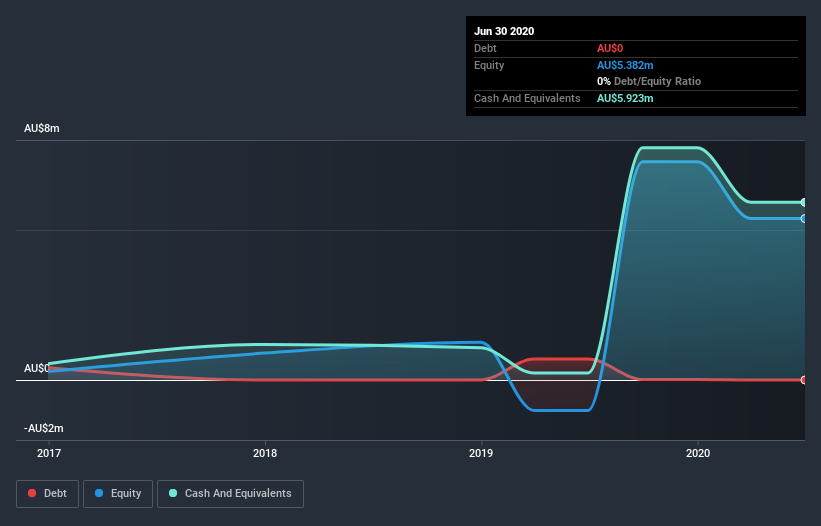Viewport: 821px width, 526px height.
Task: Toggle the Debt series legend button
Action: pyautogui.click(x=48, y=494)
